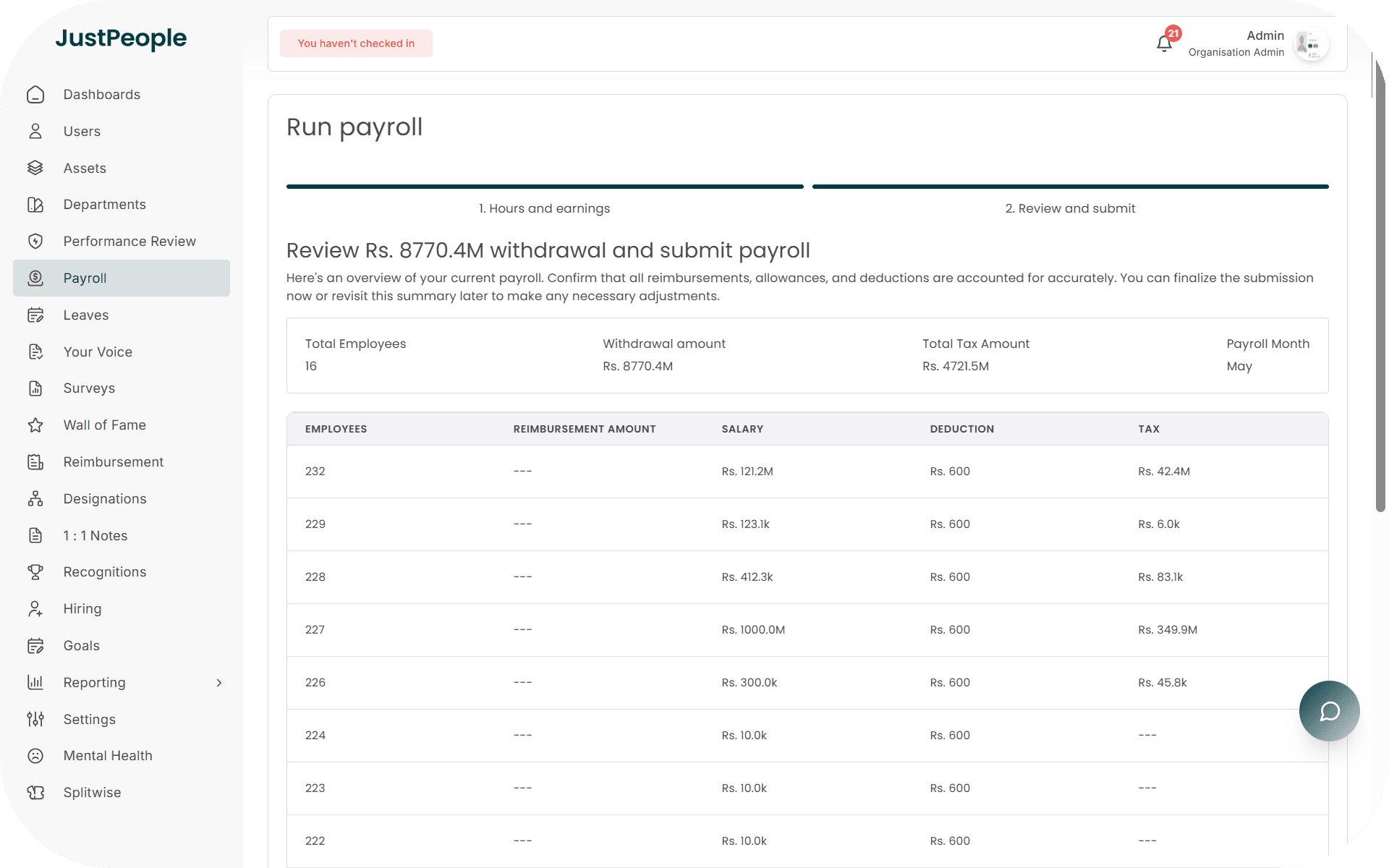The height and width of the screenshot is (868, 1389).
Task: Click the Settings sliders icon
Action: coord(35,720)
